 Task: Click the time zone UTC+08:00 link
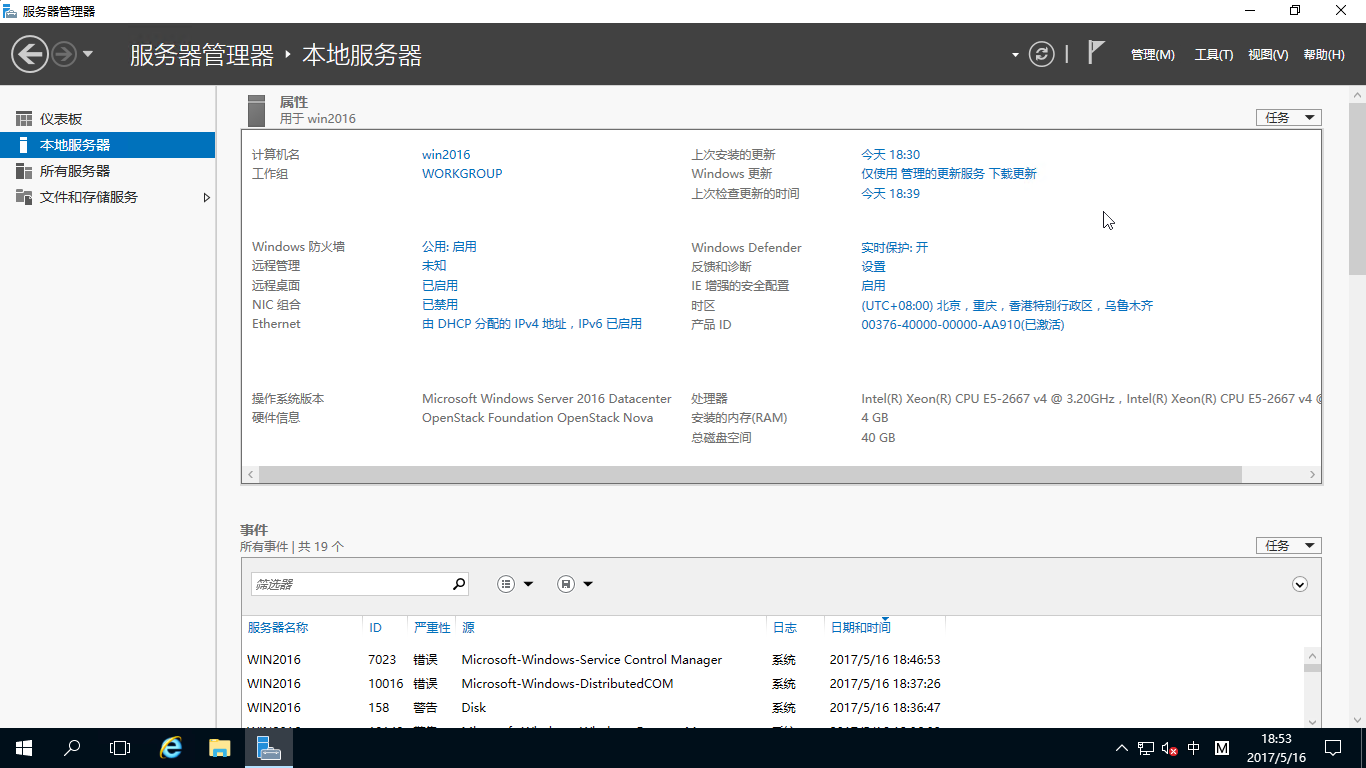[x=1007, y=306]
